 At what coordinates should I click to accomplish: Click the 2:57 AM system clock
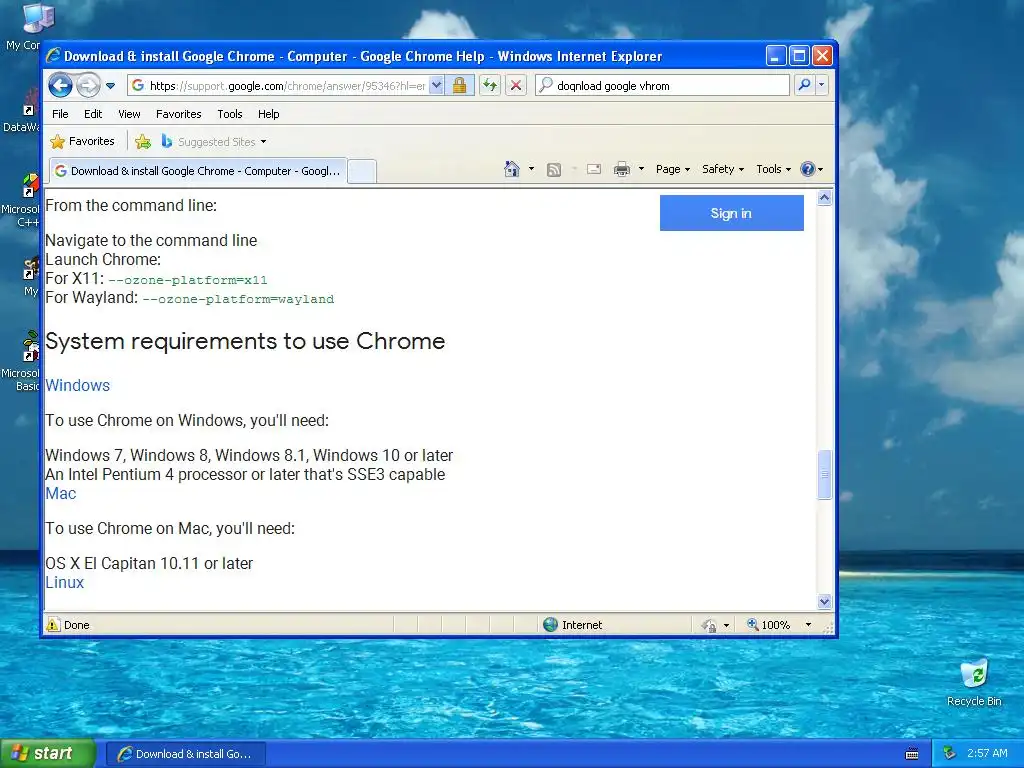pyautogui.click(x=987, y=753)
